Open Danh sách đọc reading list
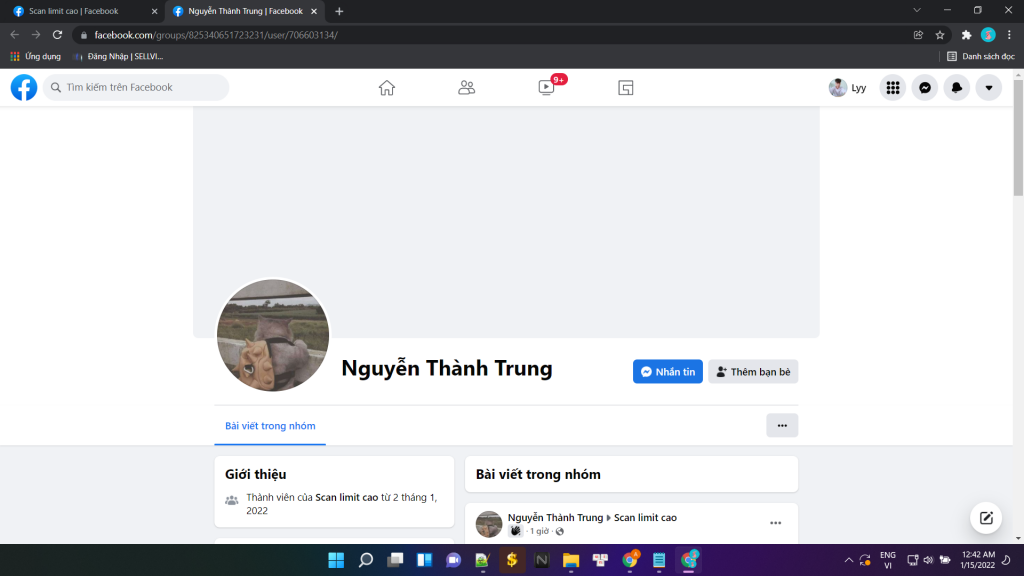This screenshot has width=1024, height=576. 981,57
